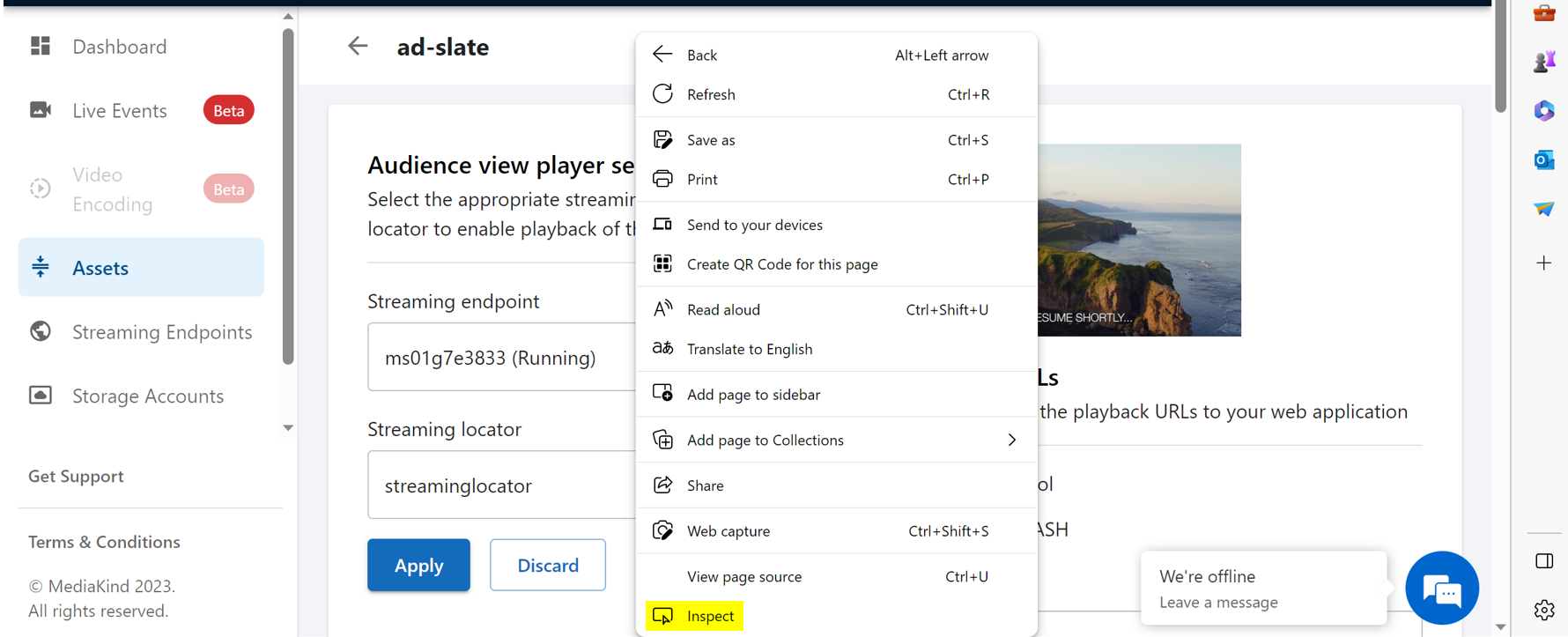Open the Dashboard icon in sidebar
This screenshot has width=1568, height=637.
pyautogui.click(x=41, y=46)
